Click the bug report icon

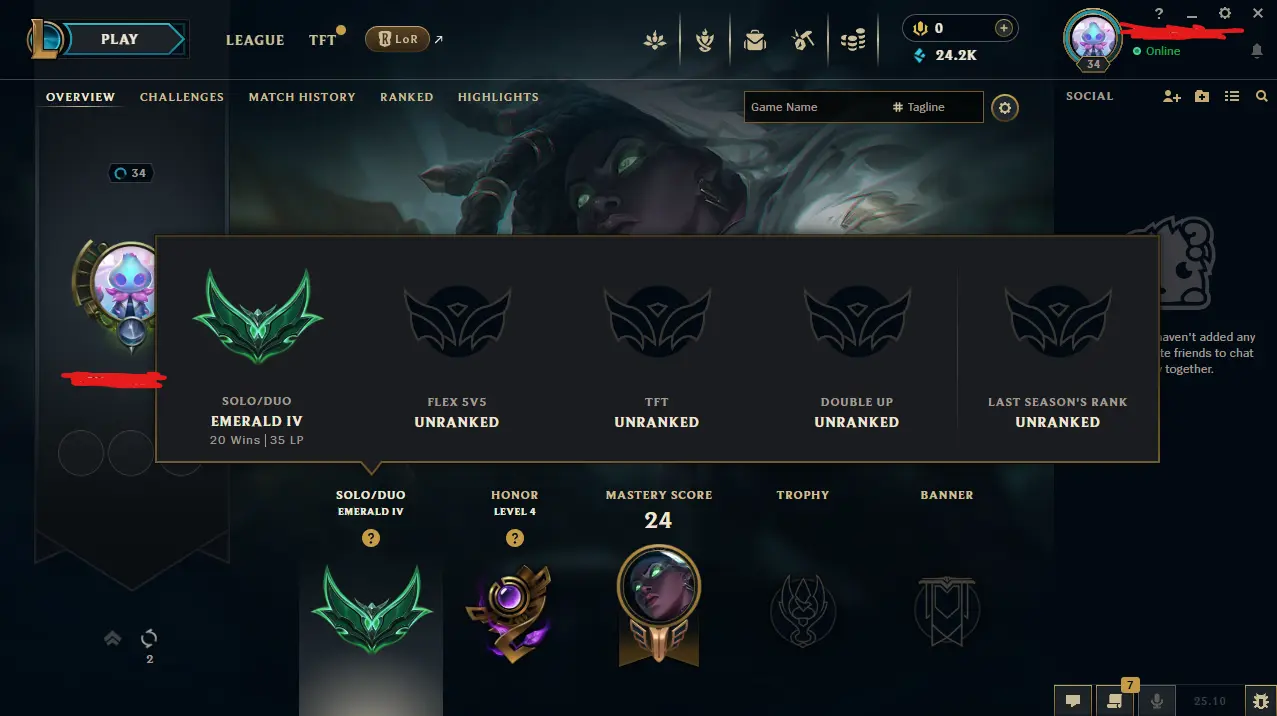coord(1260,701)
